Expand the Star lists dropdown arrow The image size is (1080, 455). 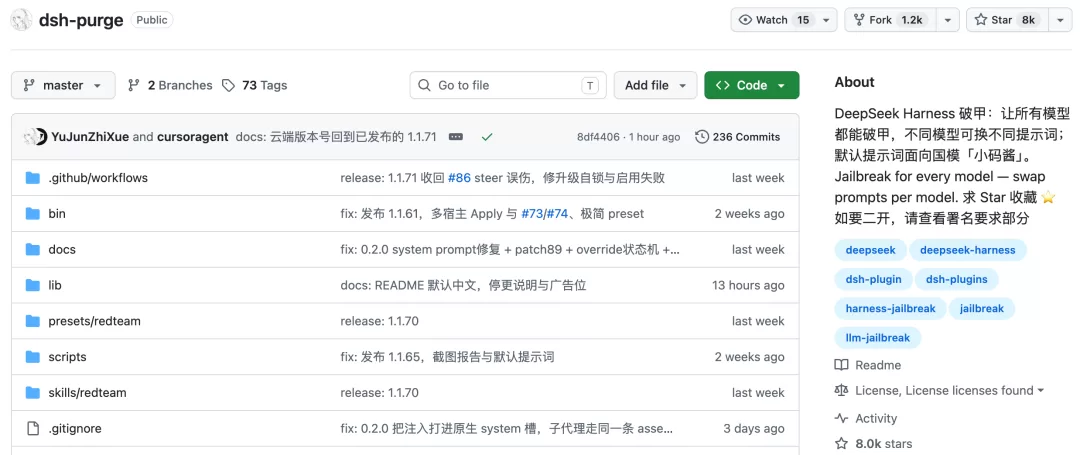(x=1060, y=20)
